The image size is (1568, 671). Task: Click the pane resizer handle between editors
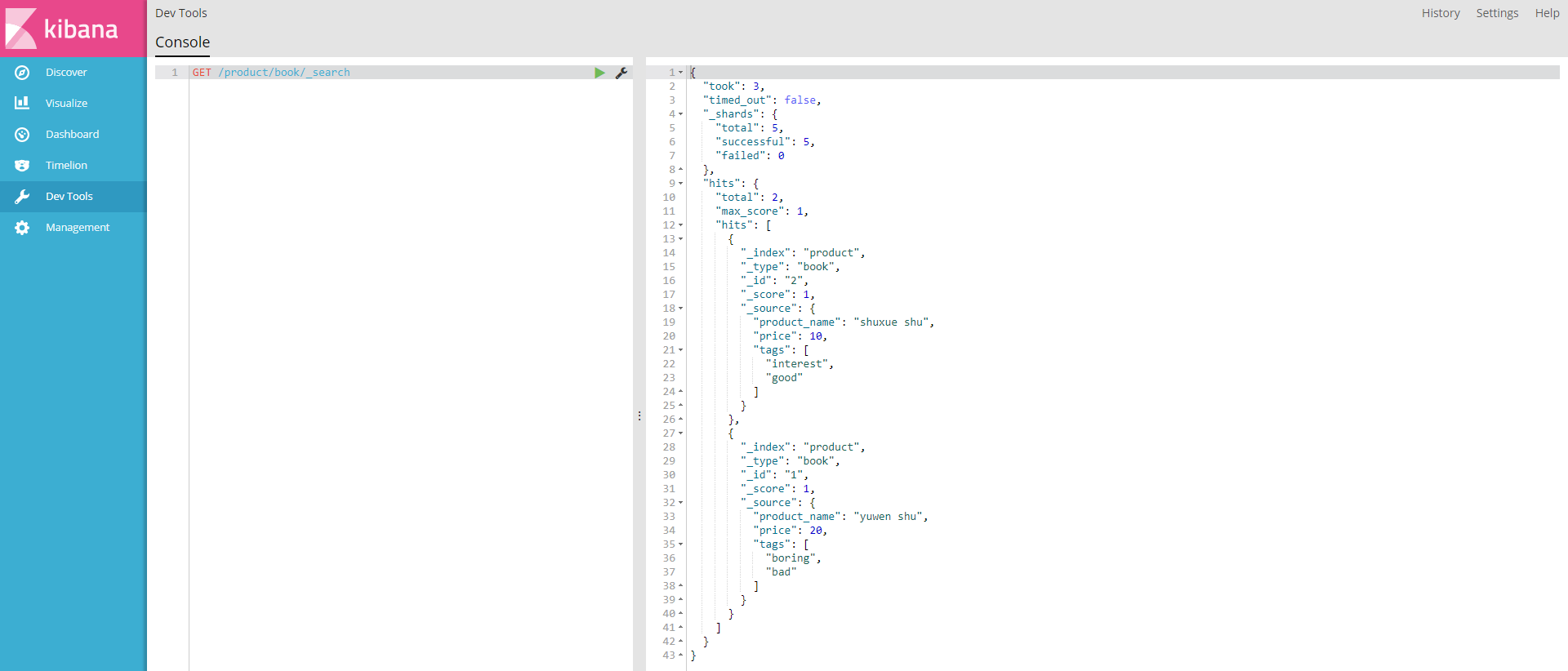coord(639,416)
